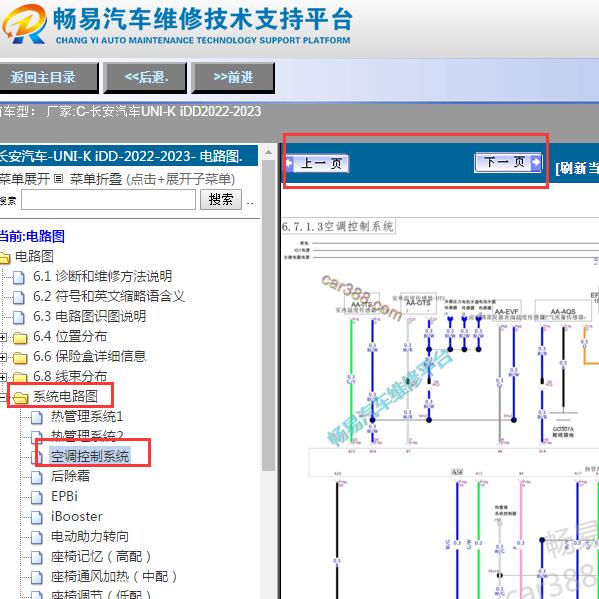Click document icon beside 6.1 诊断和维修方法说明

[x=19, y=277]
